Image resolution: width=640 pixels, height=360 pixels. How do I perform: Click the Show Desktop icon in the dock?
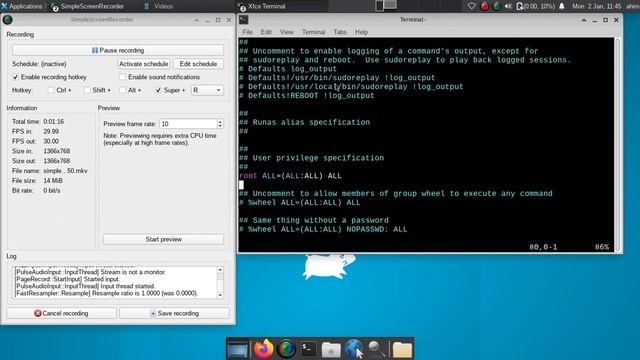pos(238,349)
